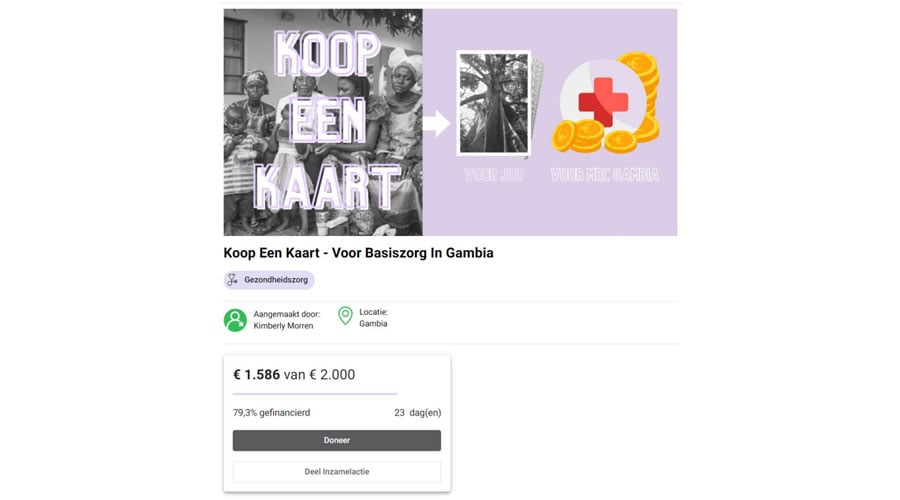Click the black-and-white group photo

[322, 122]
